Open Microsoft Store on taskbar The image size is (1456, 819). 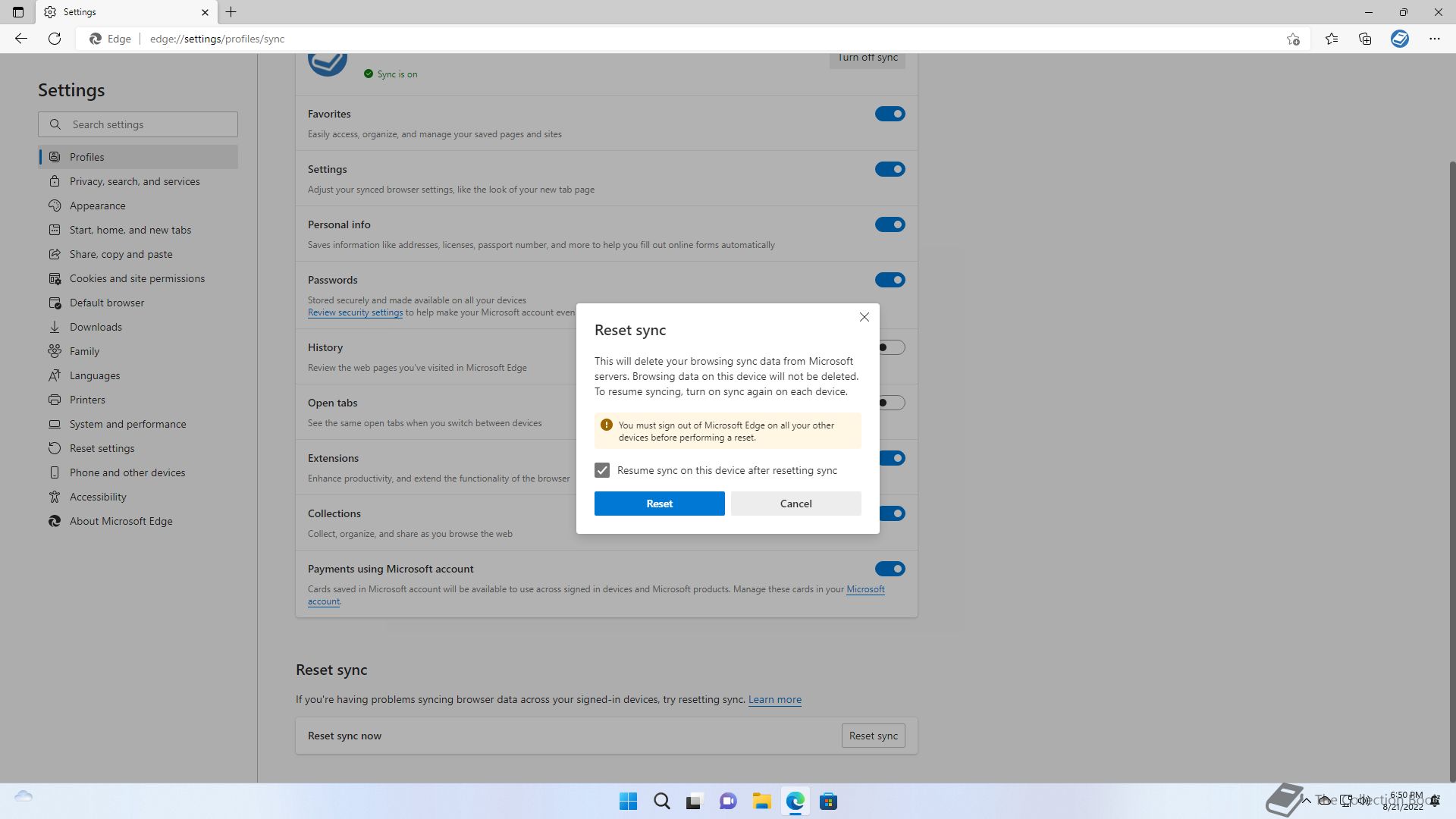click(x=828, y=802)
